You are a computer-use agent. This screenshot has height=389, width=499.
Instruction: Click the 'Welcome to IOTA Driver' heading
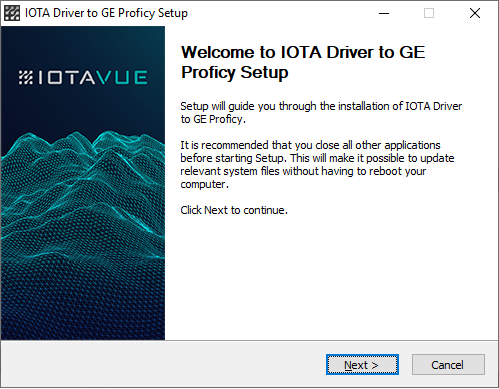(303, 62)
